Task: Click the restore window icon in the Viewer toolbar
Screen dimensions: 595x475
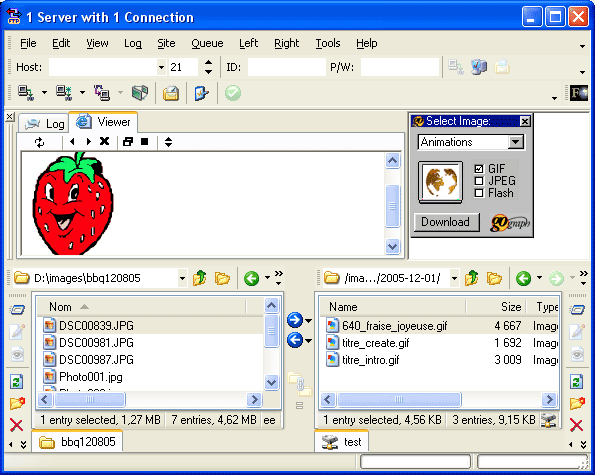Action: click(128, 142)
